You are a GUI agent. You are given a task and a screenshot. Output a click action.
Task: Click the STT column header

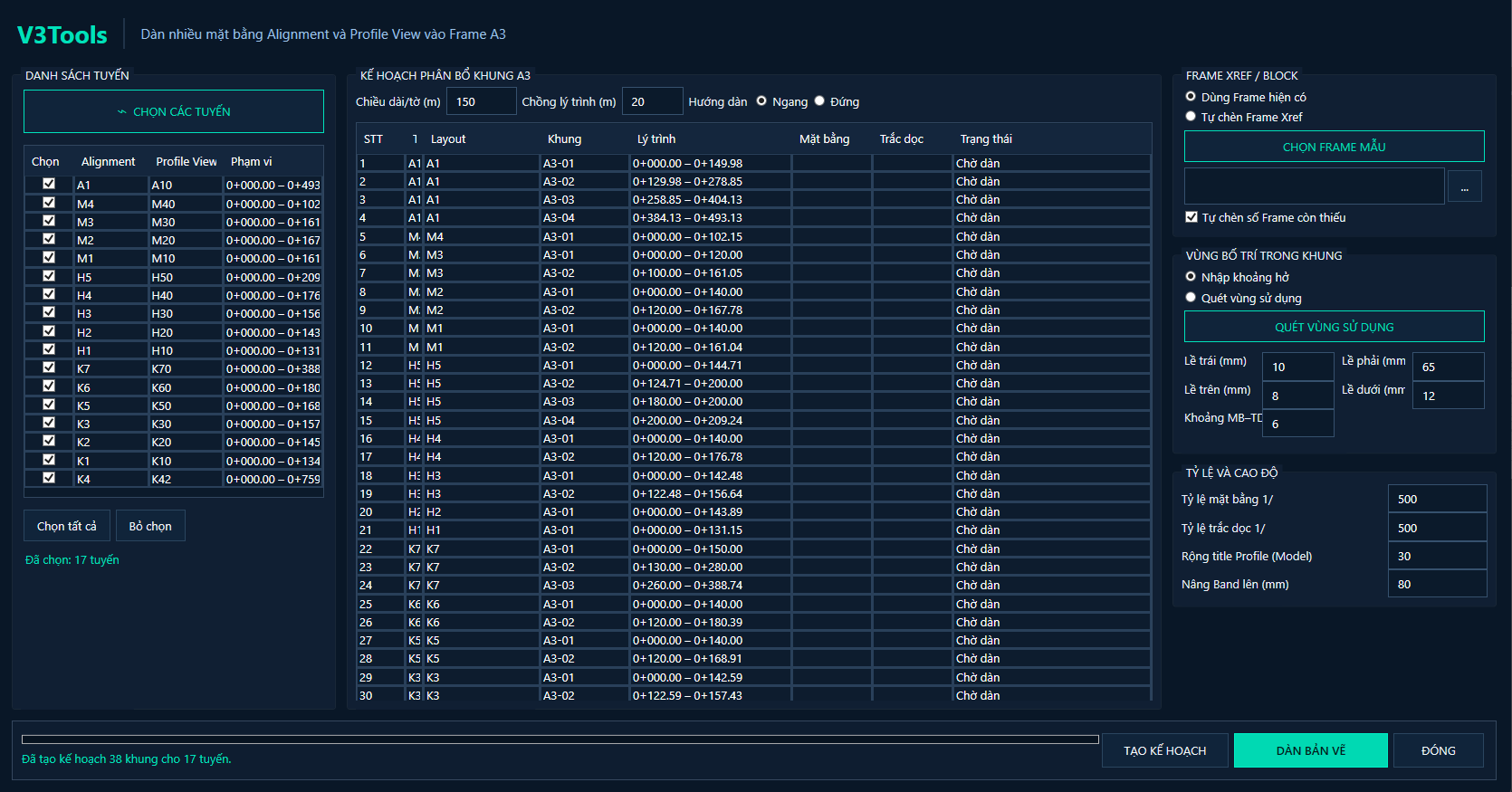tap(373, 138)
